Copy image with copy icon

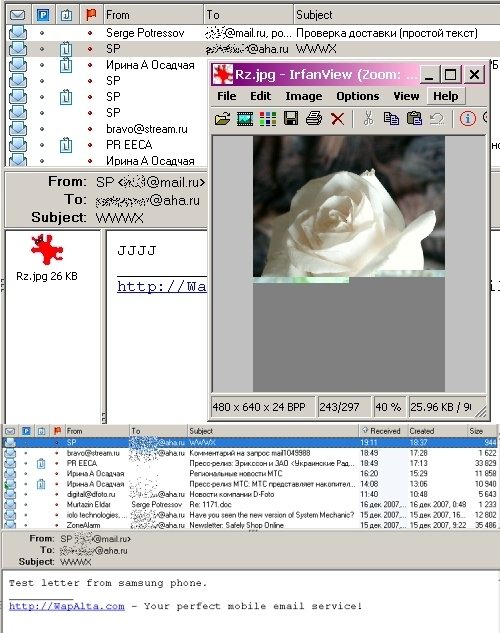coord(391,119)
